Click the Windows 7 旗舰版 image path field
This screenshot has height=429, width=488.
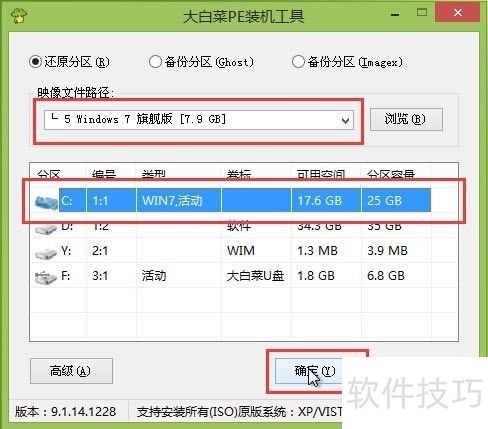coord(199,120)
